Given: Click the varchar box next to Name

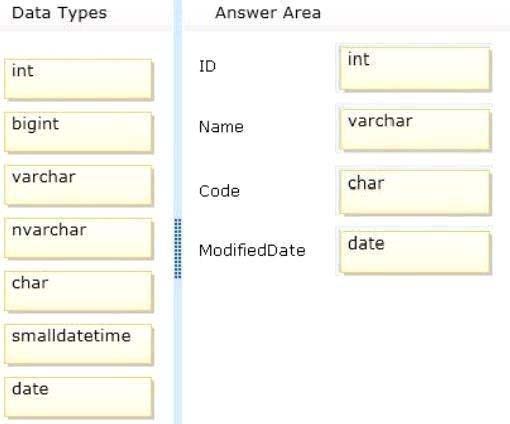Looking at the screenshot, I should pyautogui.click(x=415, y=130).
